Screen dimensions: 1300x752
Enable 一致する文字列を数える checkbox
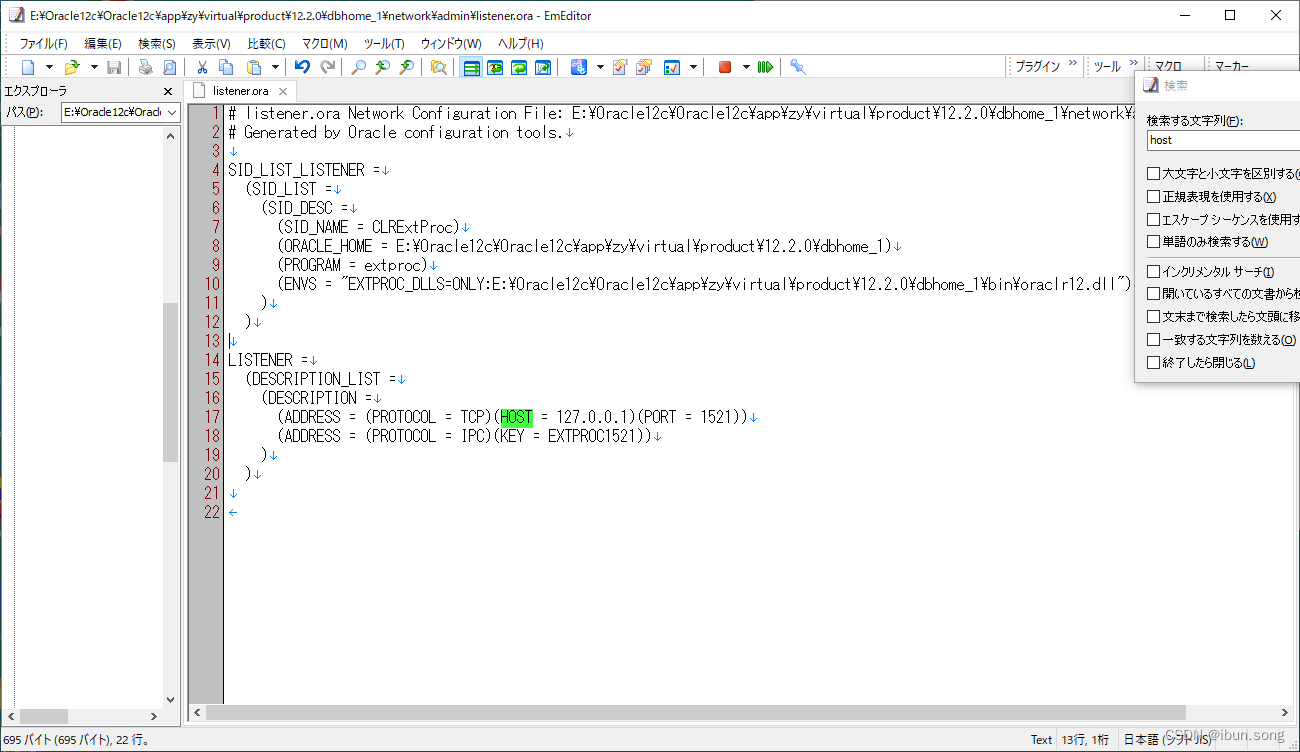point(1153,340)
